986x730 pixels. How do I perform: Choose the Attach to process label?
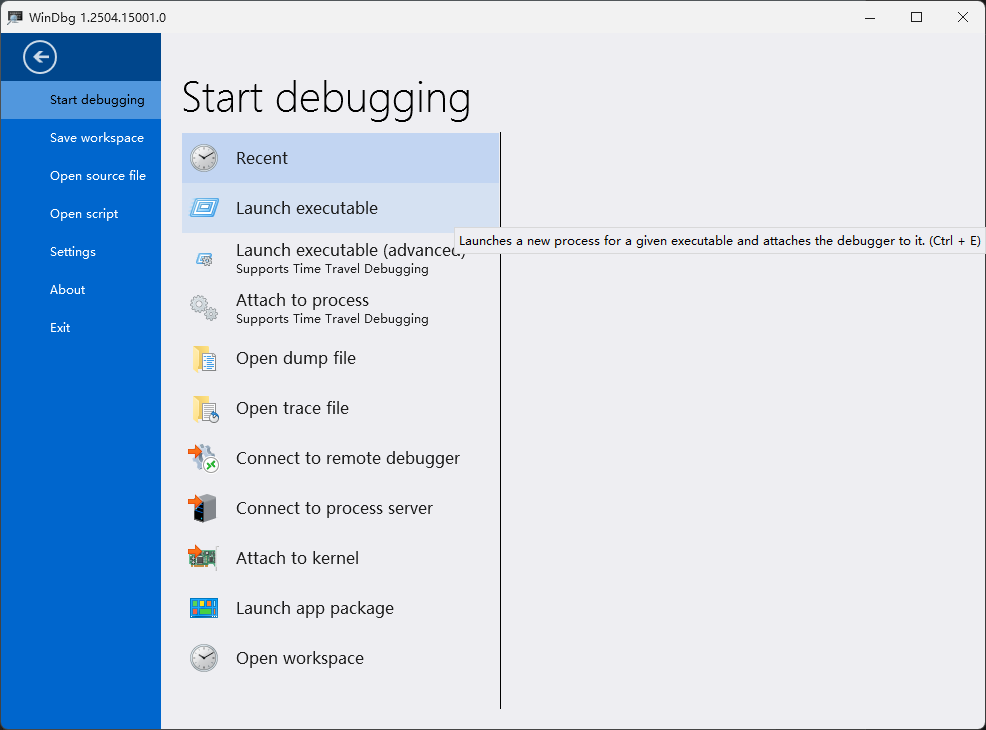point(302,301)
